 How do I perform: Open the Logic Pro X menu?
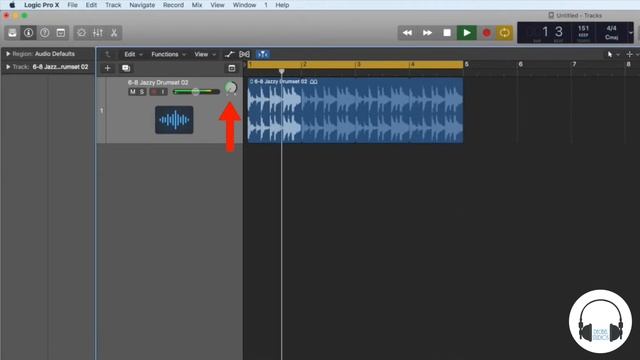click(x=42, y=5)
